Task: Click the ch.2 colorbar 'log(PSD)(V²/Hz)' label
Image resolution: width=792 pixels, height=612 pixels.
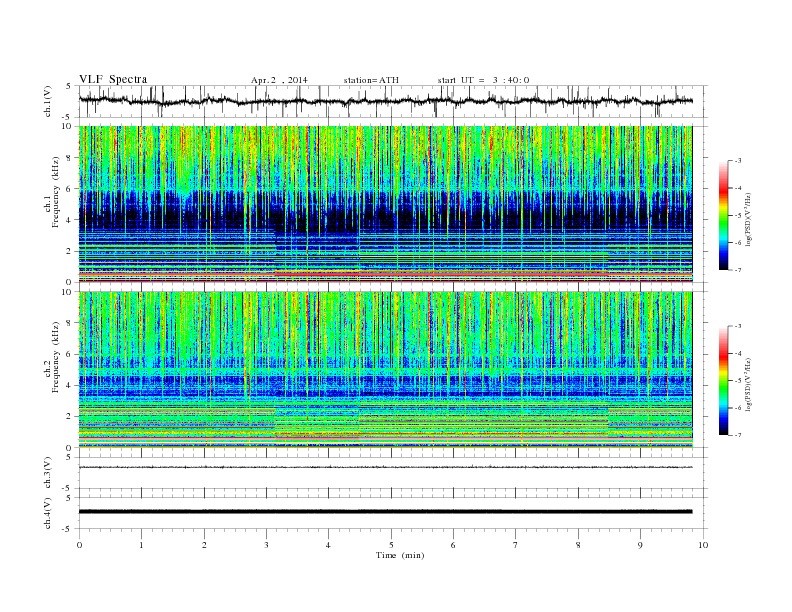Action: pos(748,384)
